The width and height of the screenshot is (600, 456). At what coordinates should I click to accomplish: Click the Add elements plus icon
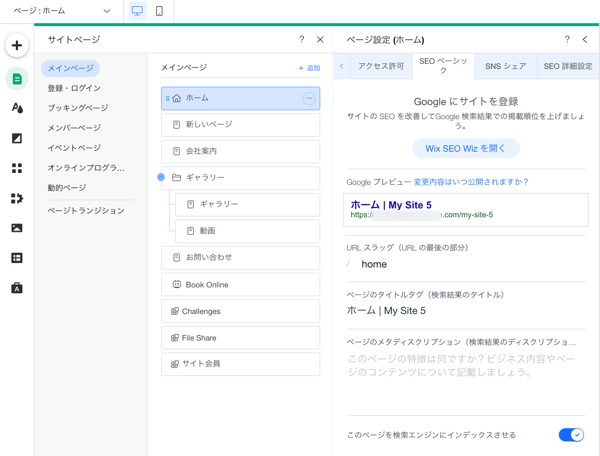[16, 46]
